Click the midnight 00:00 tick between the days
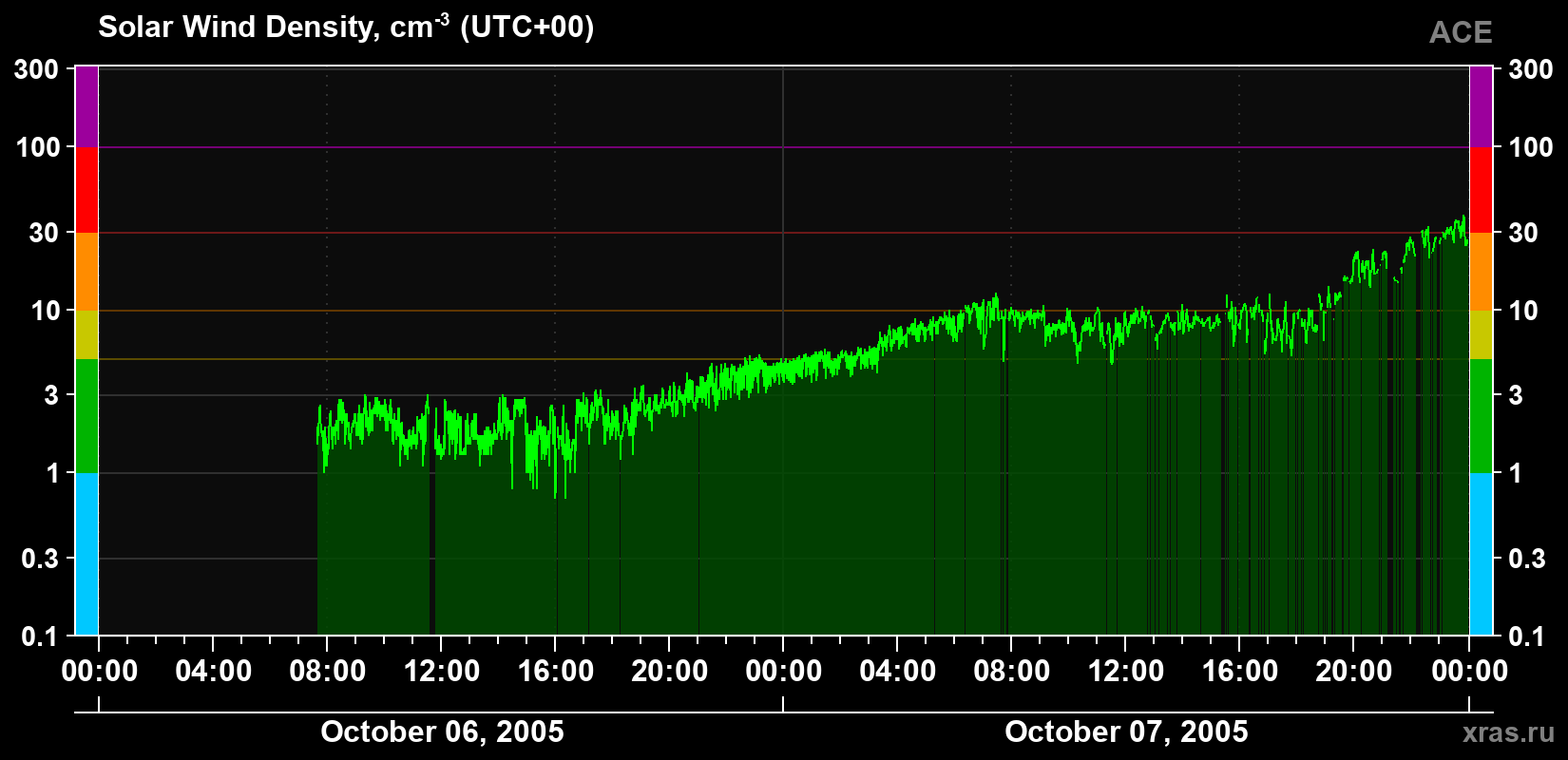 pyautogui.click(x=783, y=671)
